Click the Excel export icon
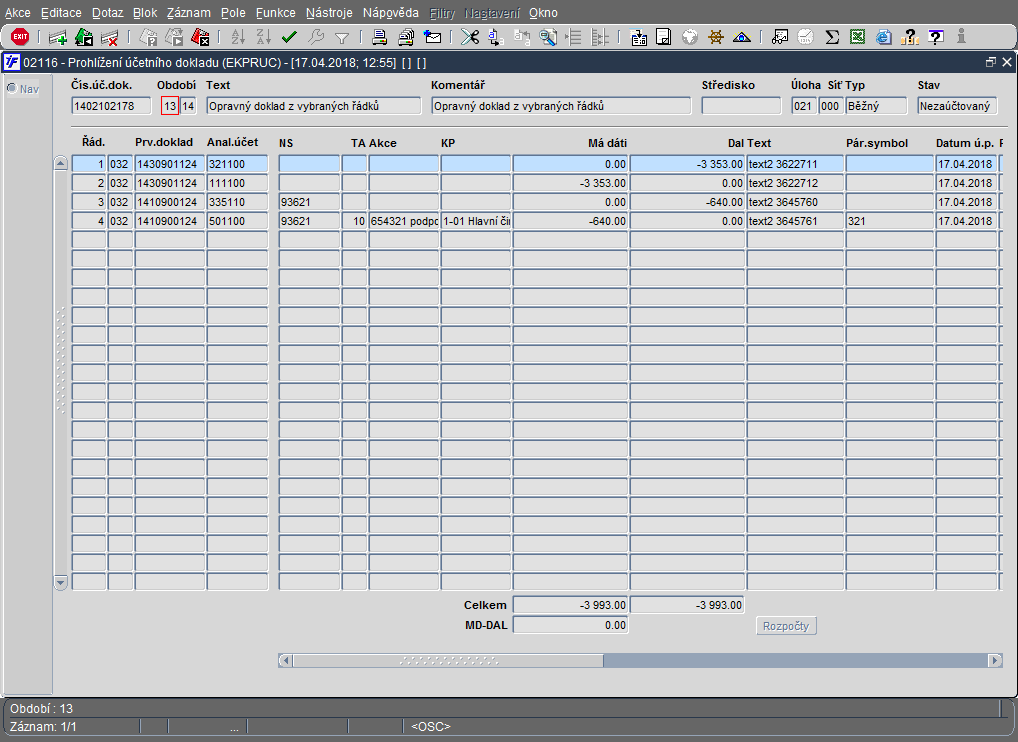The image size is (1018, 742). pos(857,38)
